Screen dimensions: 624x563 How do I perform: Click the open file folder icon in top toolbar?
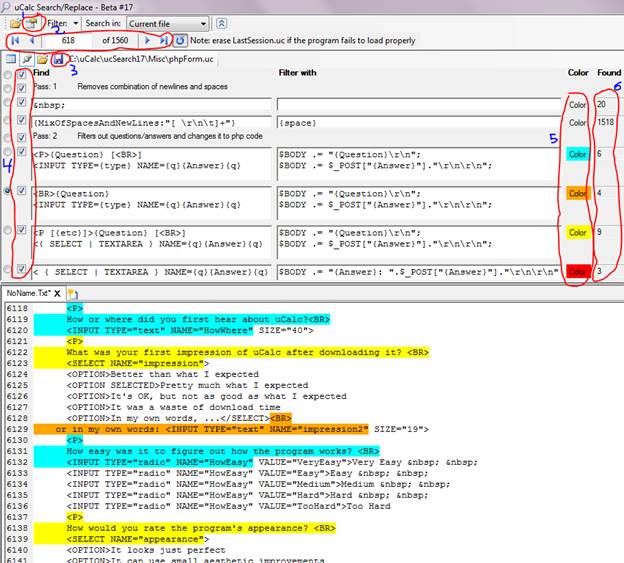pyautogui.click(x=15, y=22)
